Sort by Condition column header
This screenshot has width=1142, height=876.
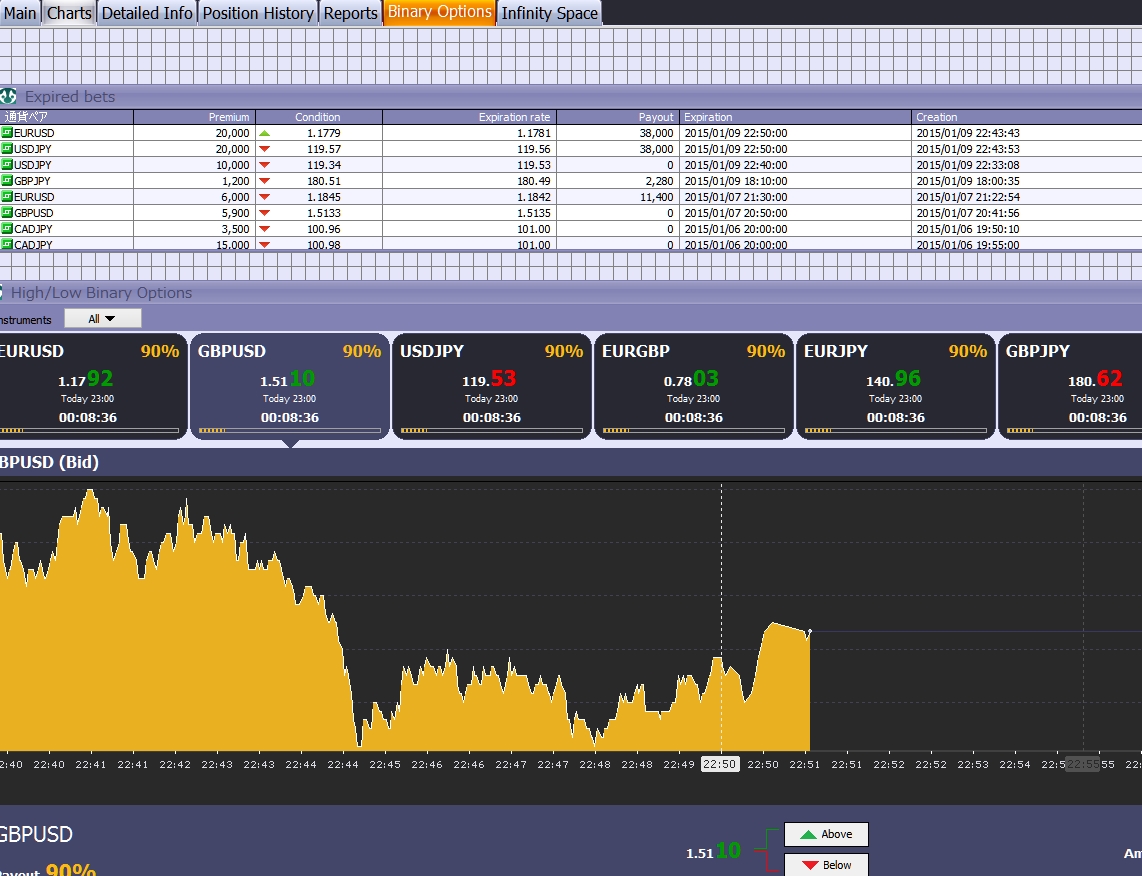coord(319,117)
